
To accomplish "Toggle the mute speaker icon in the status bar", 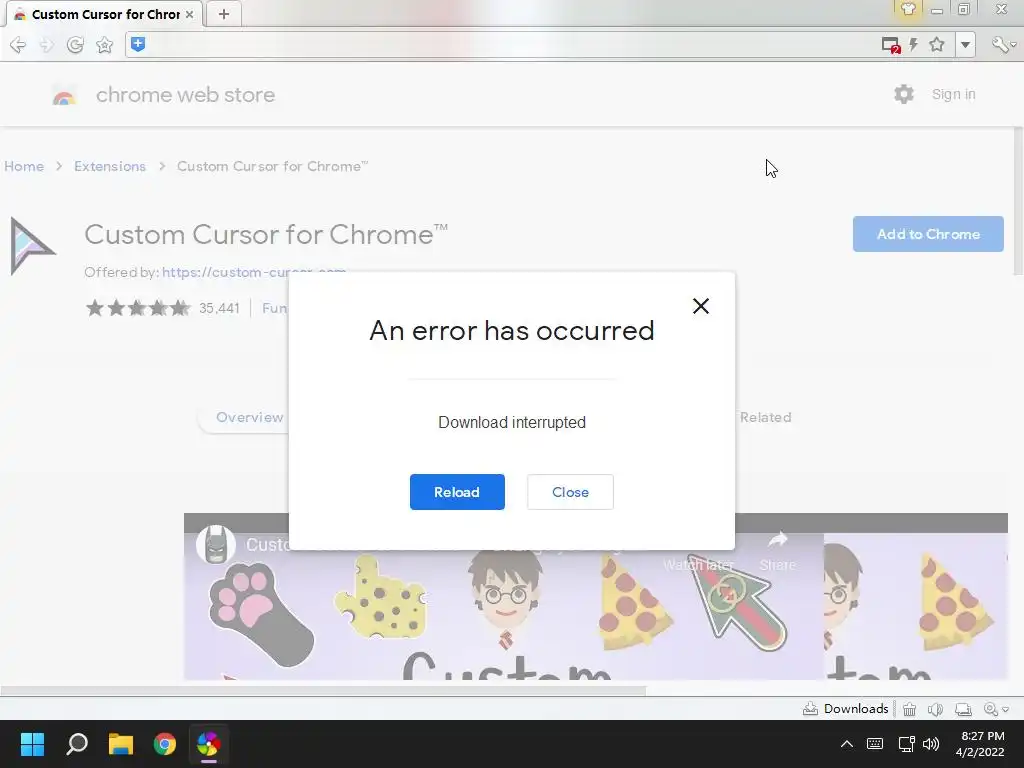I will [935, 709].
